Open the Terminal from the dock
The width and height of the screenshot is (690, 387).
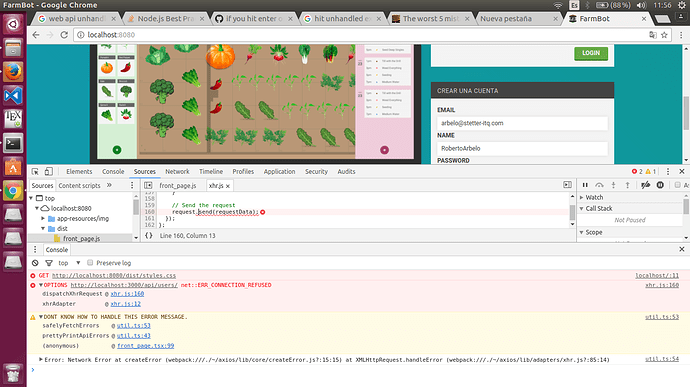(x=13, y=143)
